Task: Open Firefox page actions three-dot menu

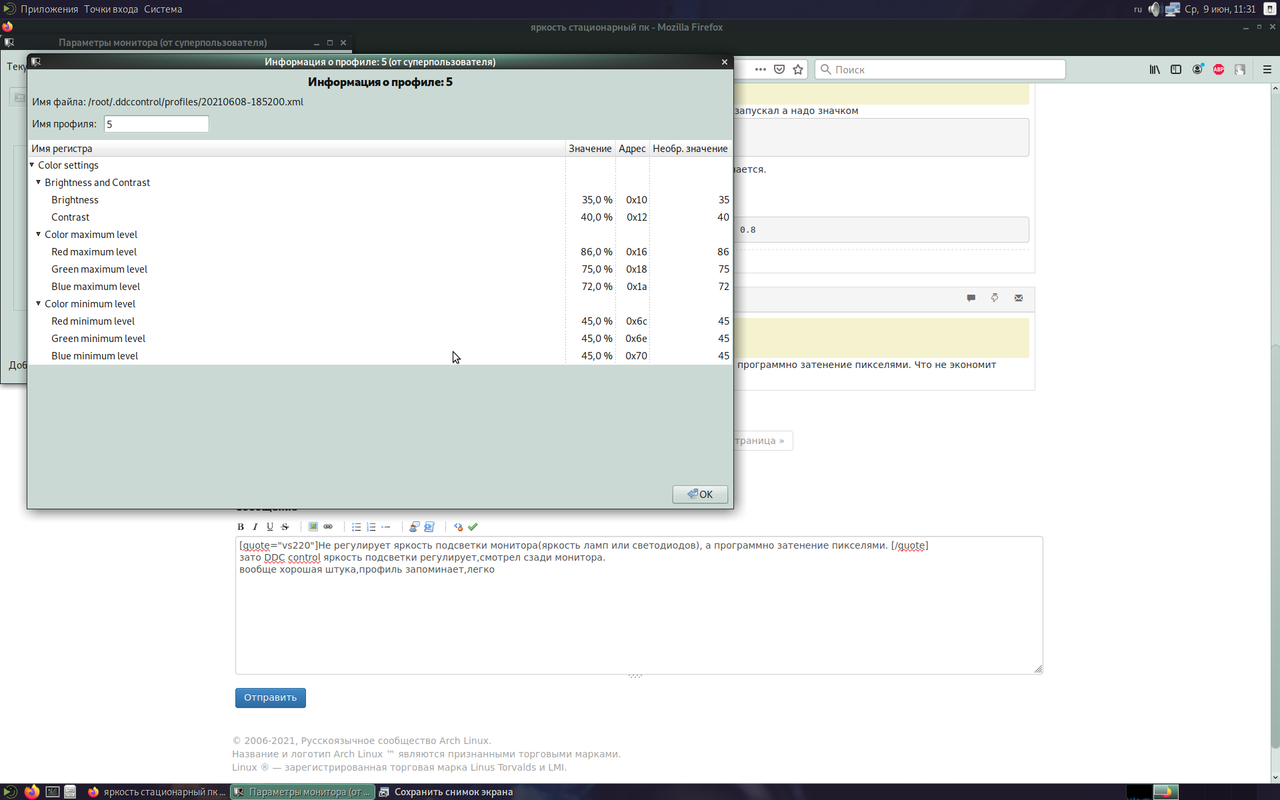Action: point(761,70)
